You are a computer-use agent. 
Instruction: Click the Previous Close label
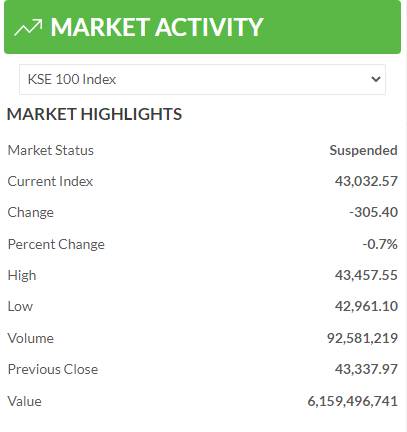53,369
